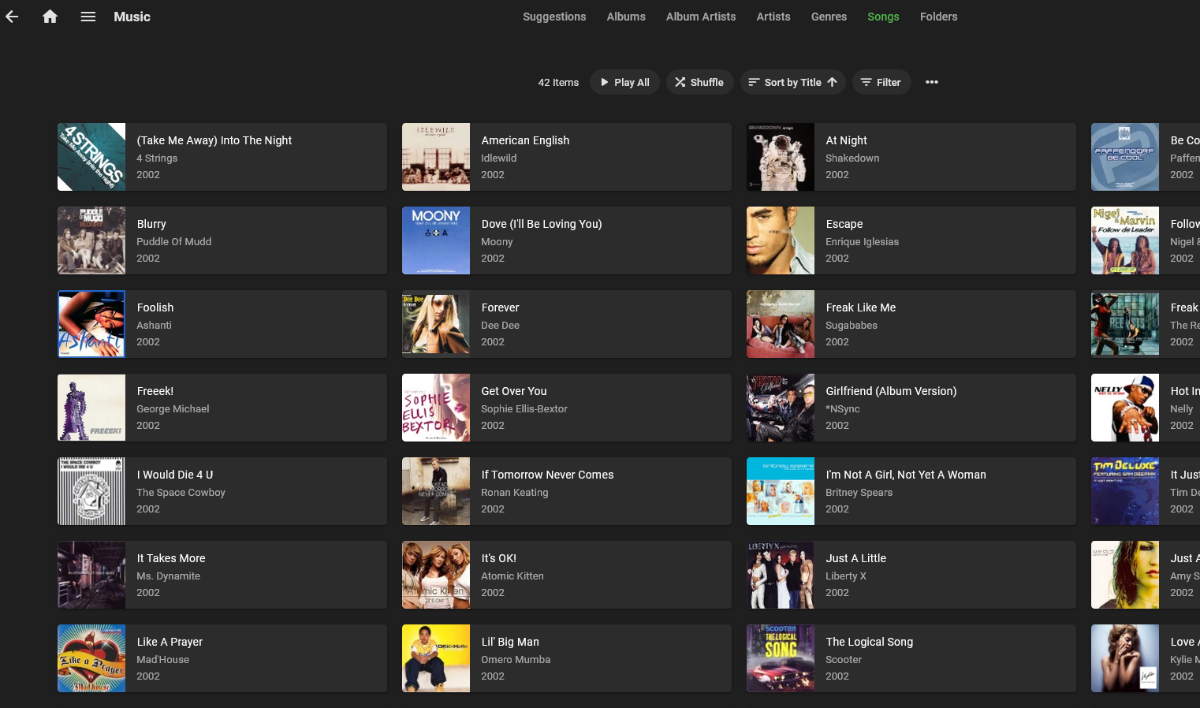
Task: Expand filter options via the Filter control
Action: pos(881,82)
